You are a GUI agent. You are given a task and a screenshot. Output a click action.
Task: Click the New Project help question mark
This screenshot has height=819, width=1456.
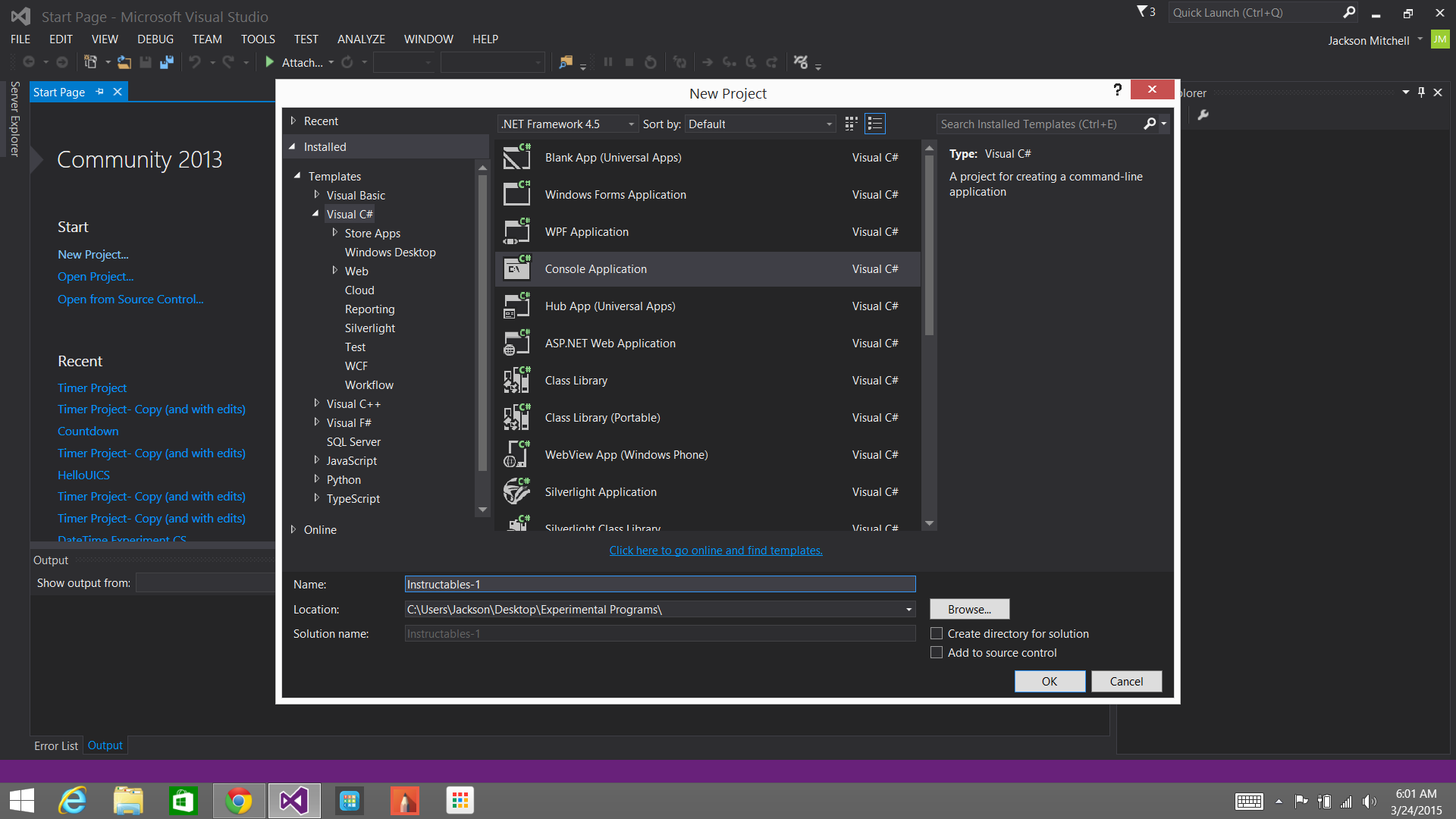(1117, 90)
